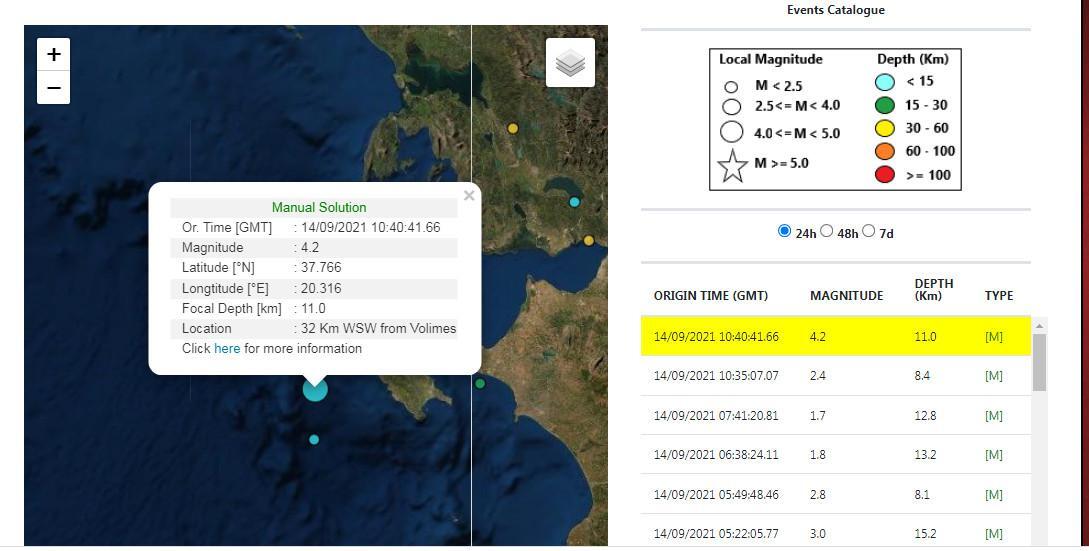Select the 48h time range

point(826,231)
